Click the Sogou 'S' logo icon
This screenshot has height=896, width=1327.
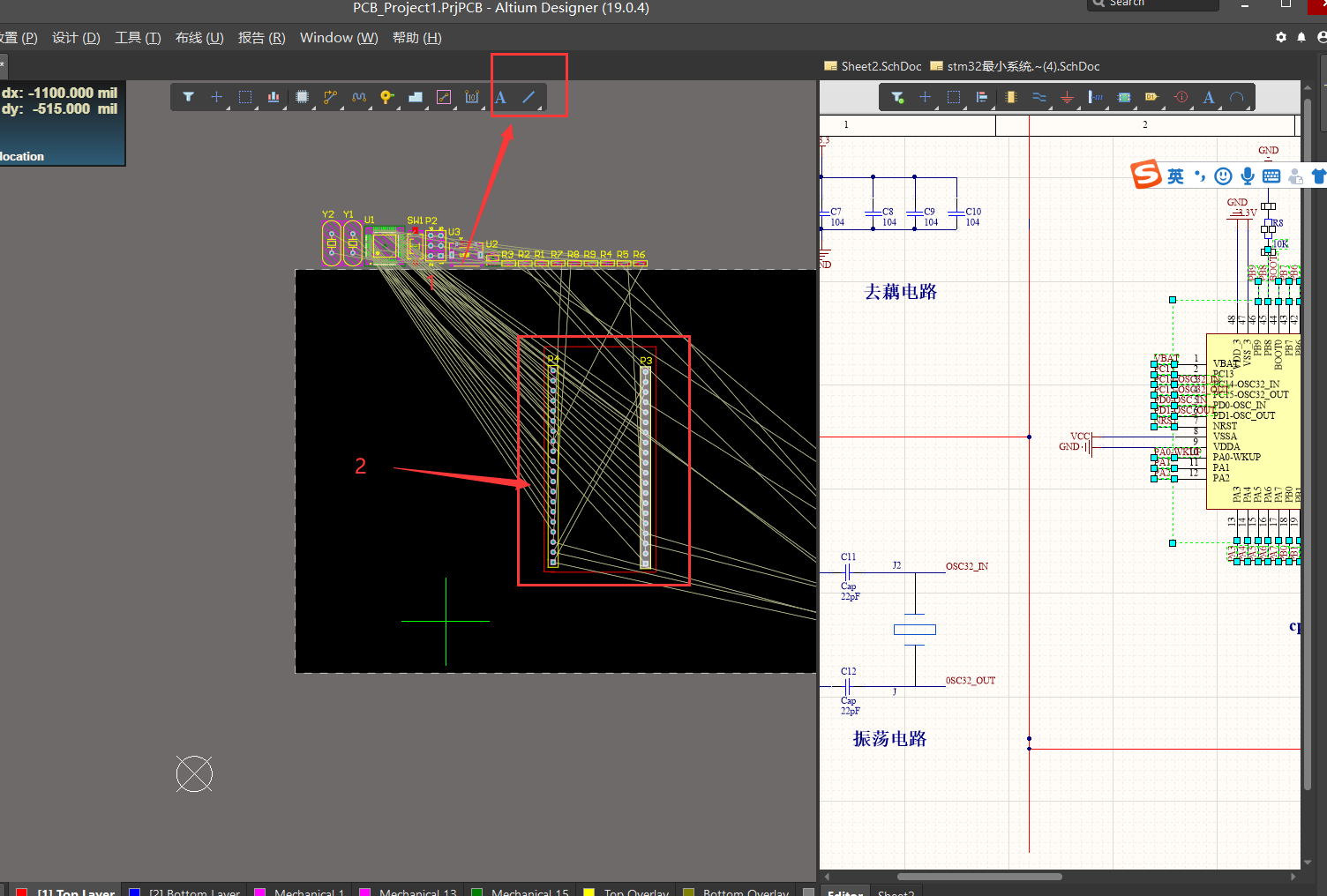[x=1146, y=175]
